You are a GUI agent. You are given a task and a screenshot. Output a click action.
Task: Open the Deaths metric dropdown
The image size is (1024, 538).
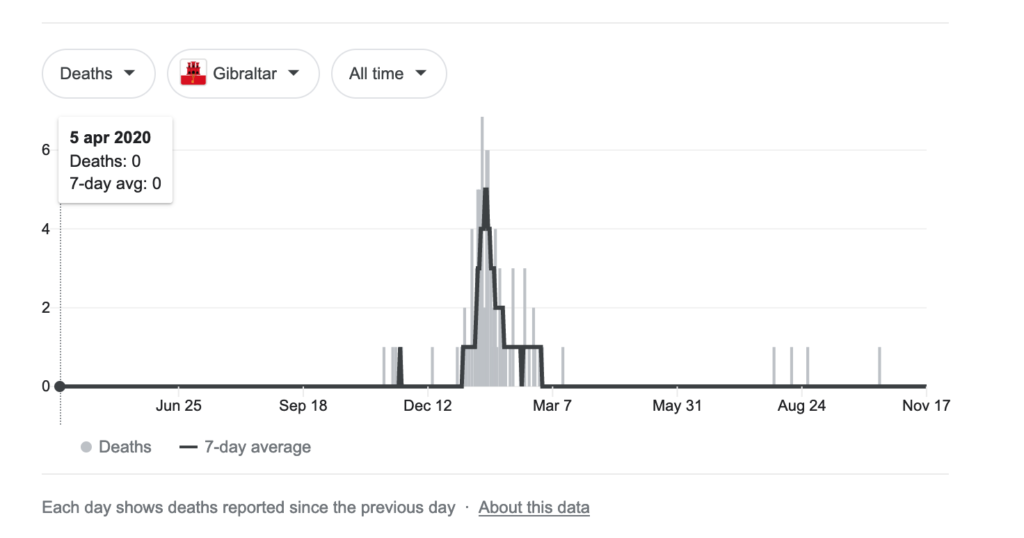click(x=98, y=74)
